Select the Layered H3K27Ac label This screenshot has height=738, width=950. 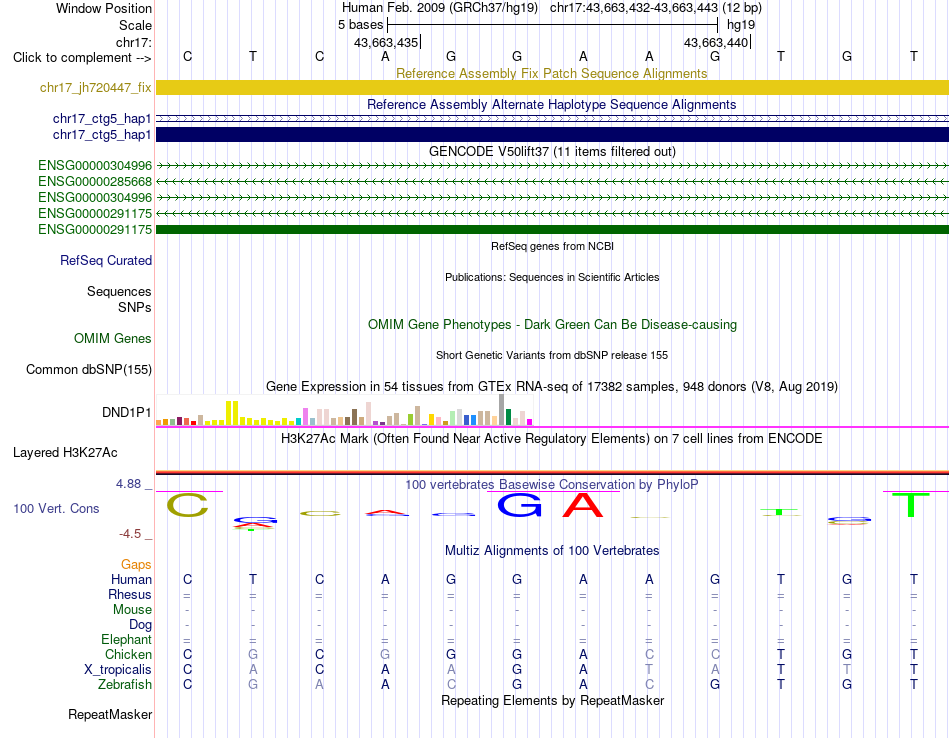tap(65, 453)
